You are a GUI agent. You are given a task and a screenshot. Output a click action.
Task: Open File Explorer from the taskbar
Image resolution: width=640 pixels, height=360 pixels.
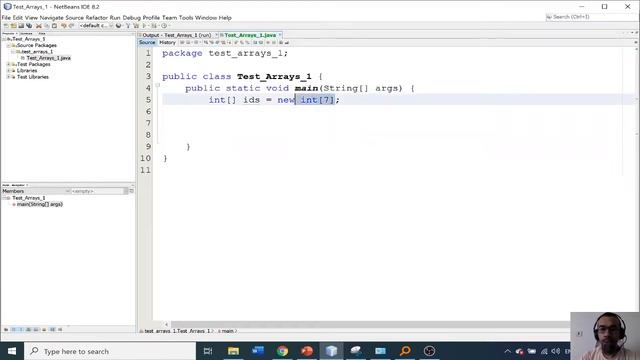click(233, 351)
